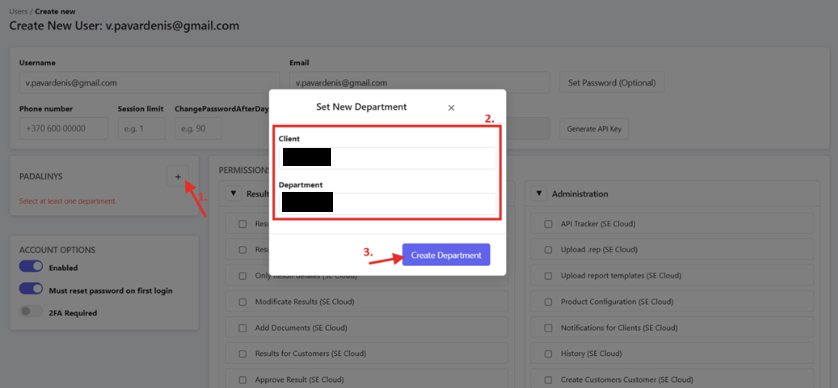Viewport: 838px width, 388px height.
Task: Check the Only Result details checkbox
Action: [243, 276]
